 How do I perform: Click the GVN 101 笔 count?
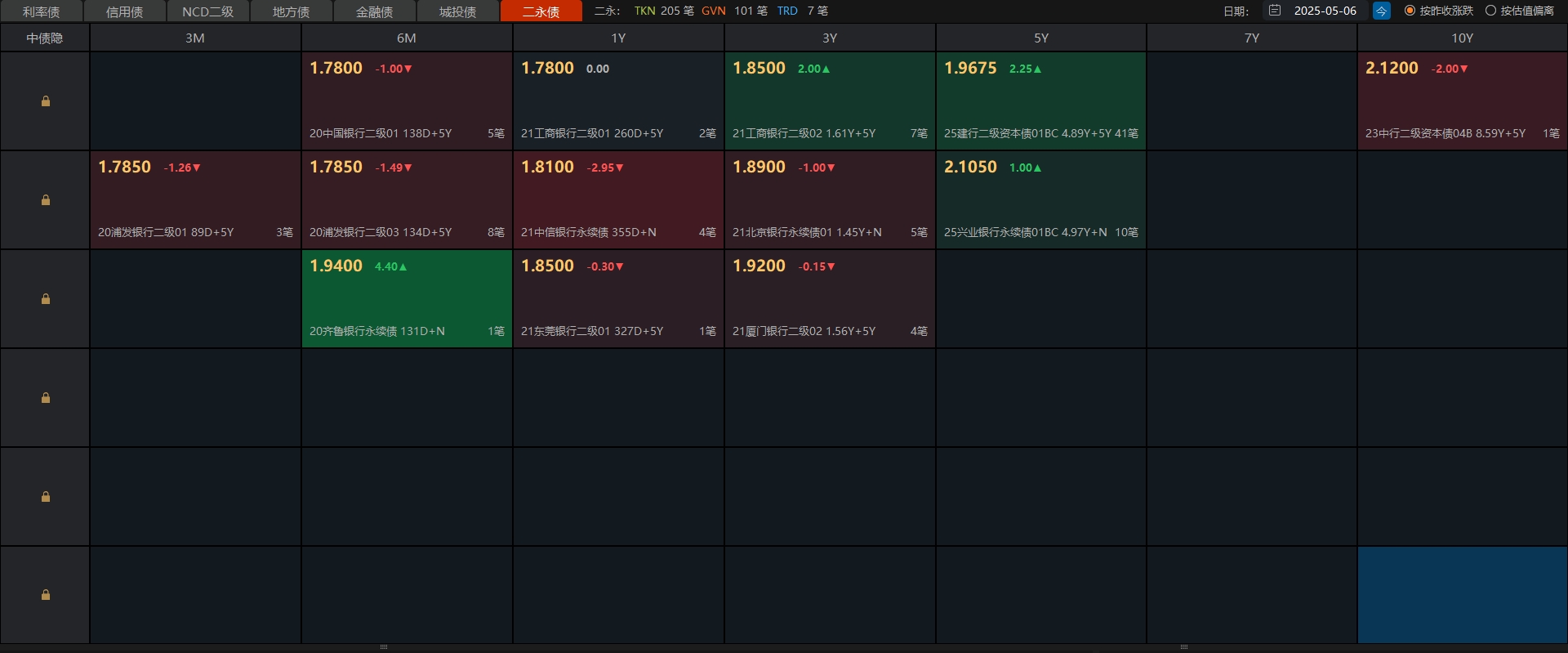click(x=734, y=11)
